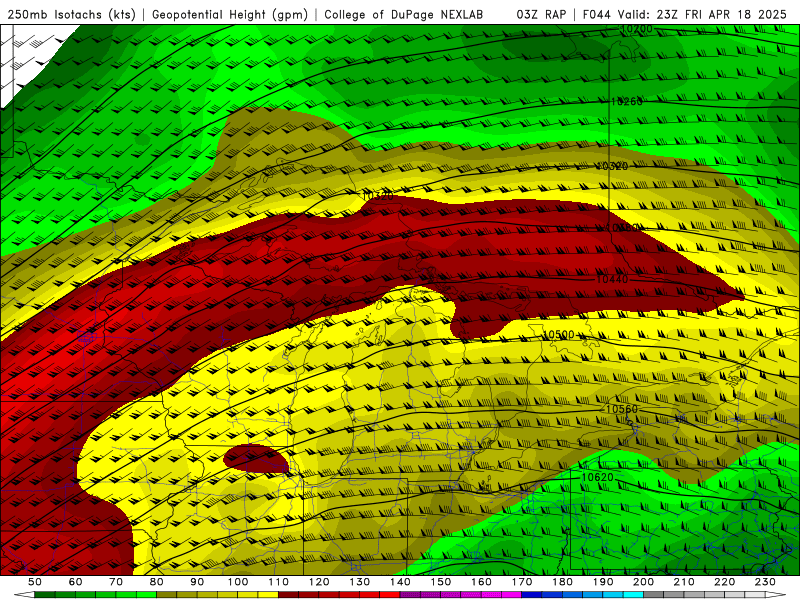Select the dark gray swatch for 200-205 kts
This screenshot has width=800, height=600.
click(654, 595)
